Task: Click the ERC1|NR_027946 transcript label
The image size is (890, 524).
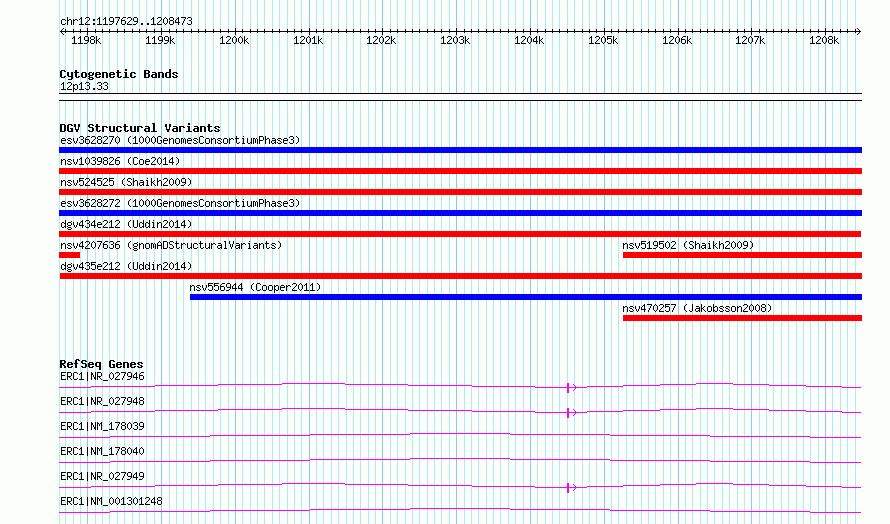Action: click(102, 376)
